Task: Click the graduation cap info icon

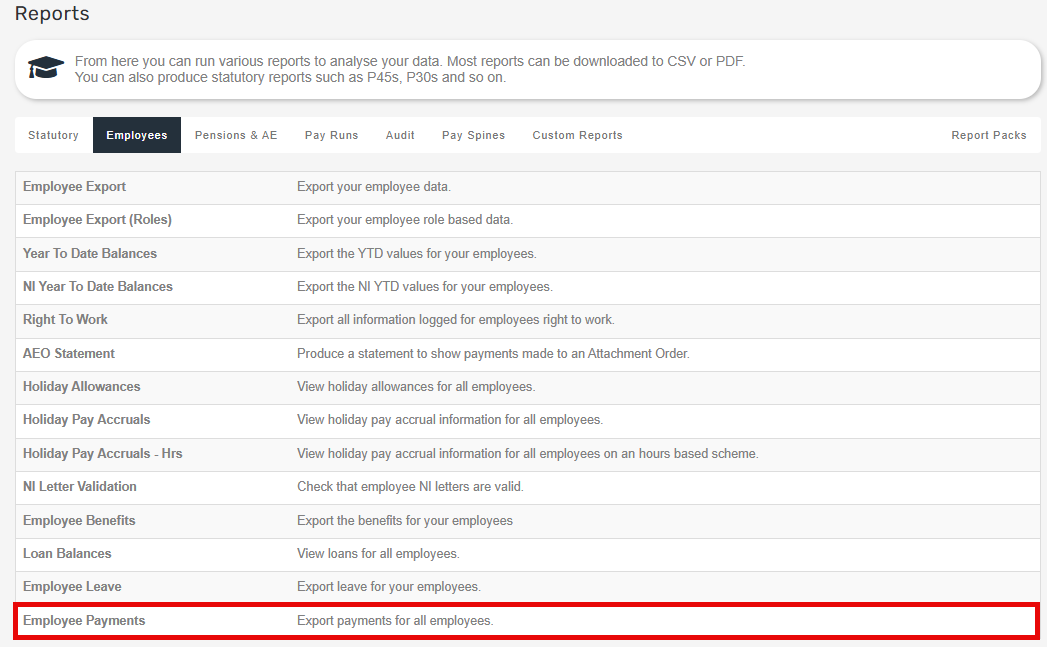Action: [44, 68]
